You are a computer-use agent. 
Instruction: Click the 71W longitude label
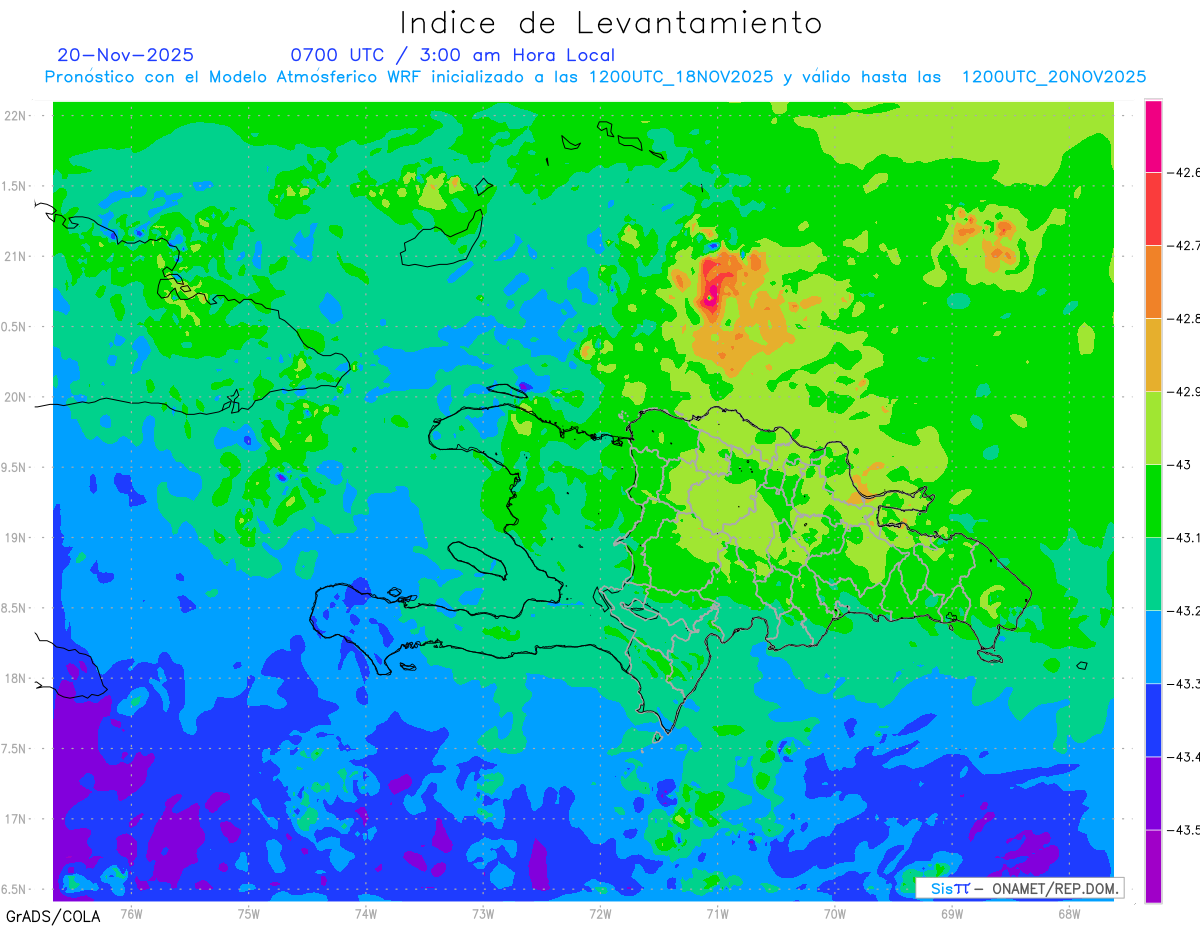pyautogui.click(x=717, y=913)
